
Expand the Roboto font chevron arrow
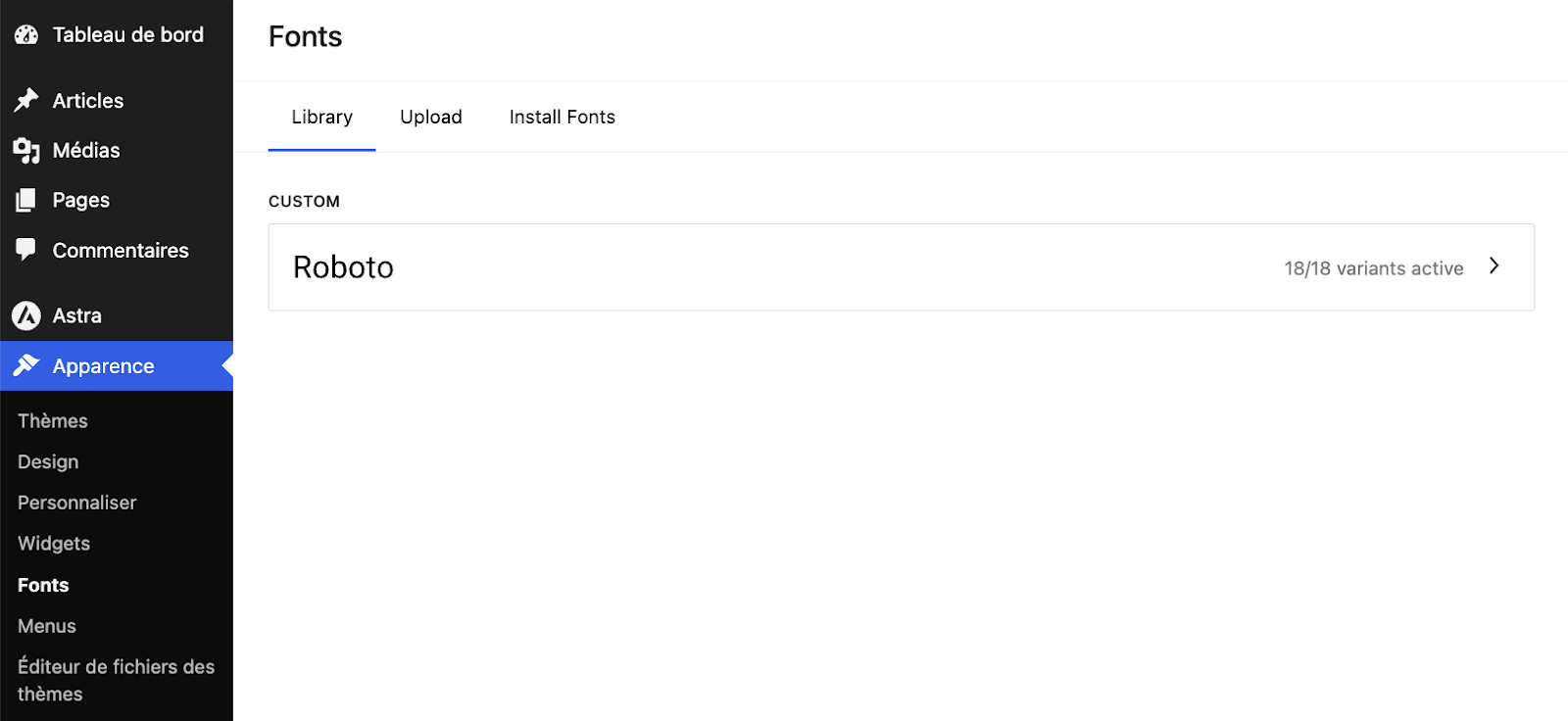[x=1494, y=266]
